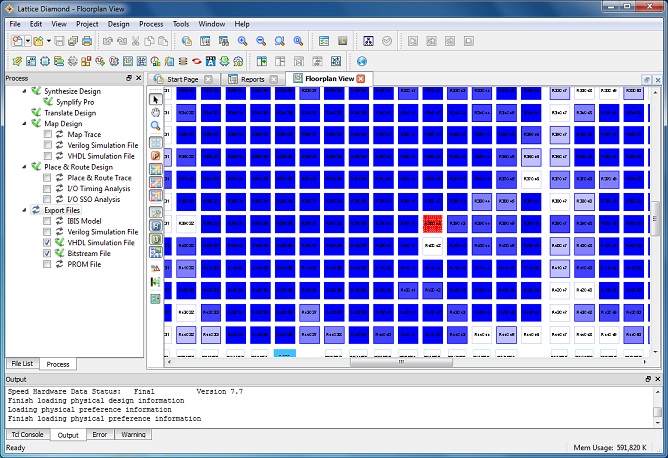Select the arrow pointer tool in floorplan toolbar

click(156, 99)
